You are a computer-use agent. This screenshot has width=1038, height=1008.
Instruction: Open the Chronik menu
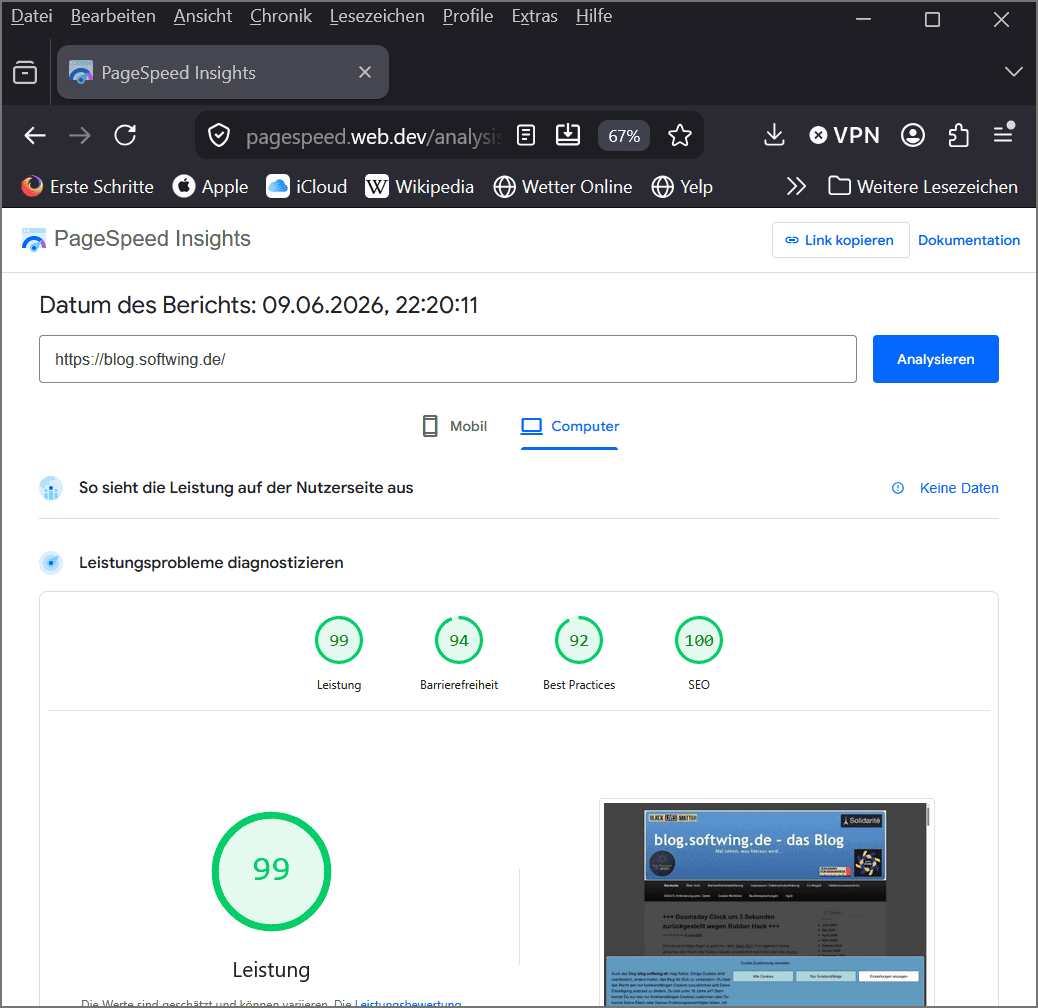click(x=281, y=16)
